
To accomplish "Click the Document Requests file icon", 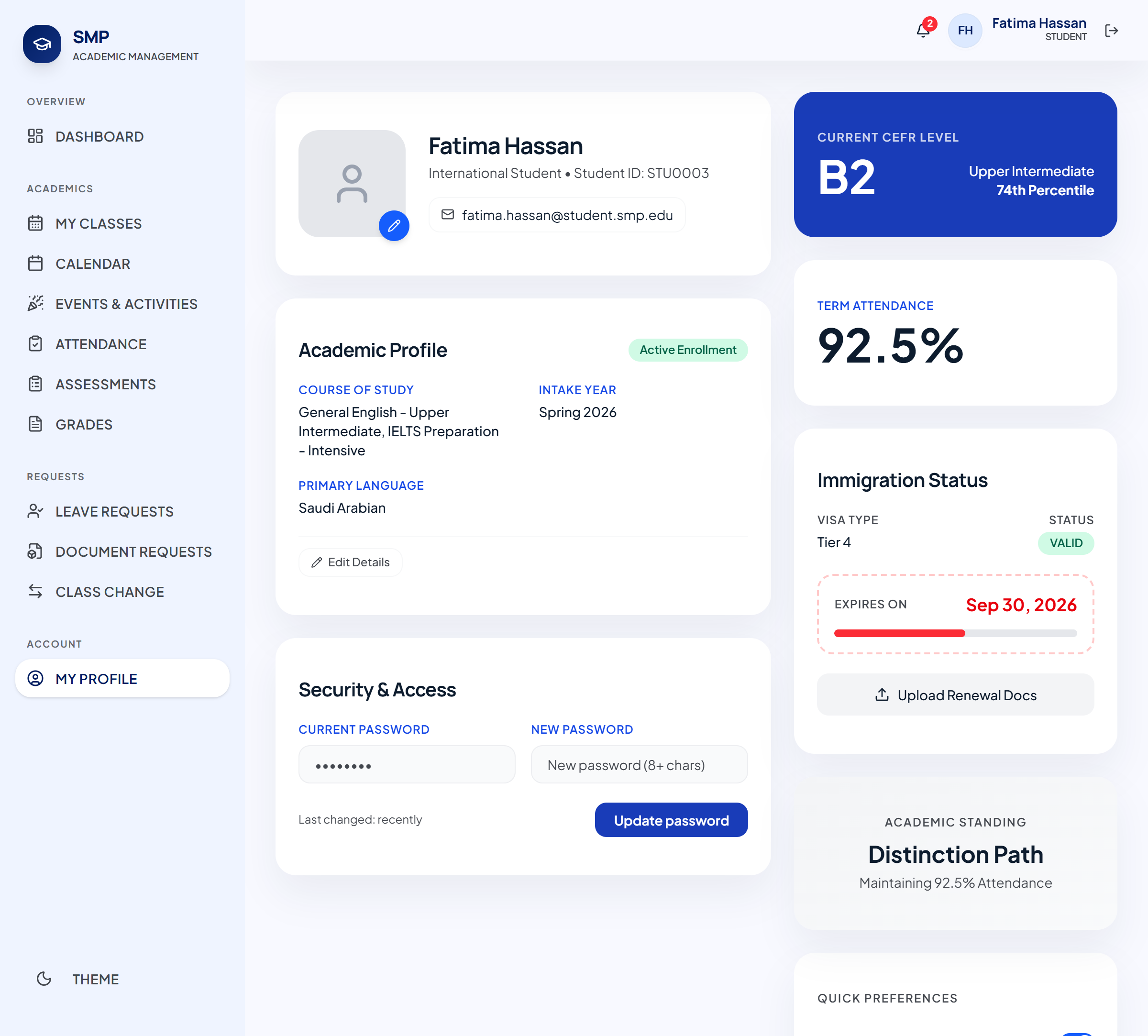I will point(35,551).
